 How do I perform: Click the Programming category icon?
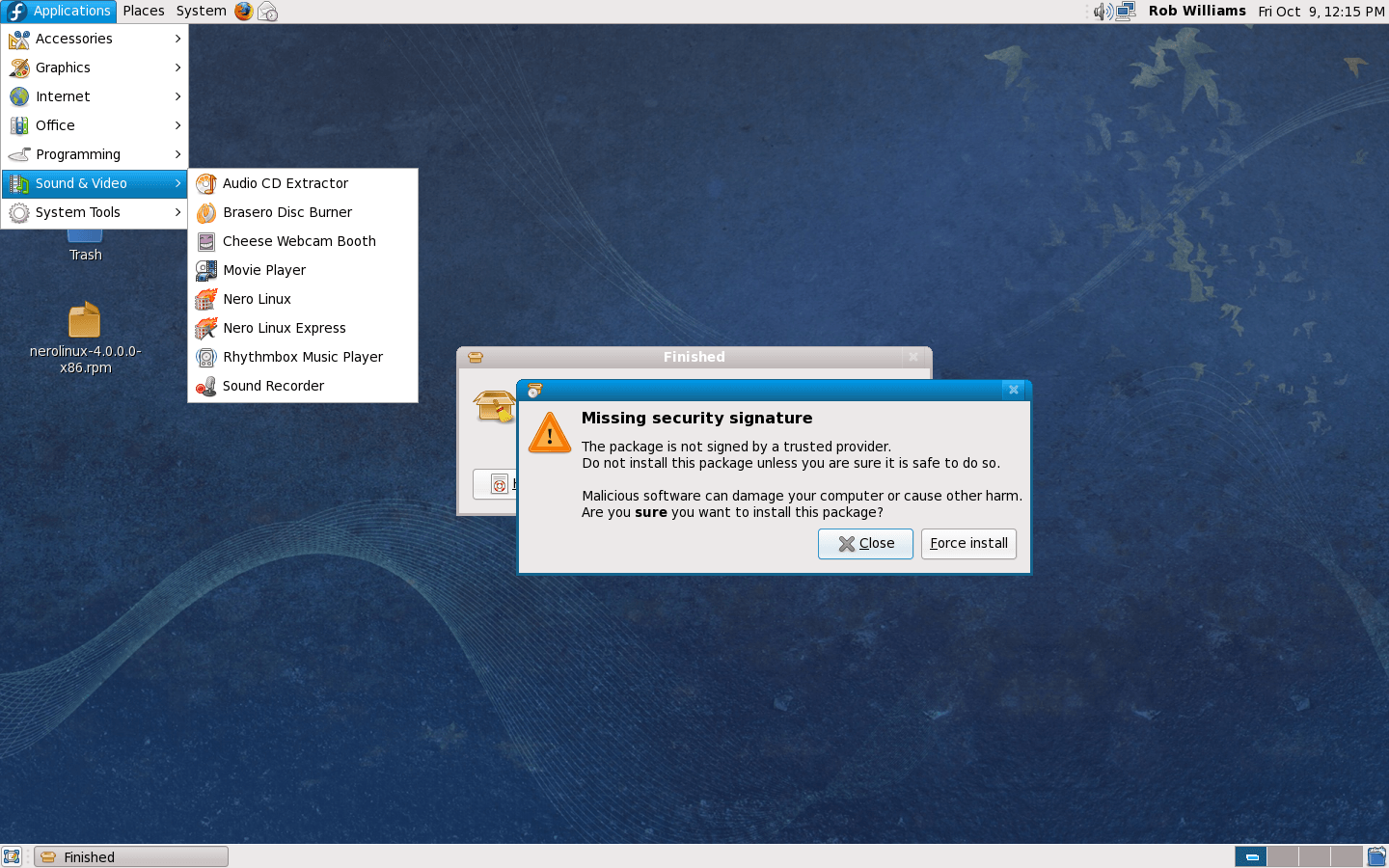19,154
